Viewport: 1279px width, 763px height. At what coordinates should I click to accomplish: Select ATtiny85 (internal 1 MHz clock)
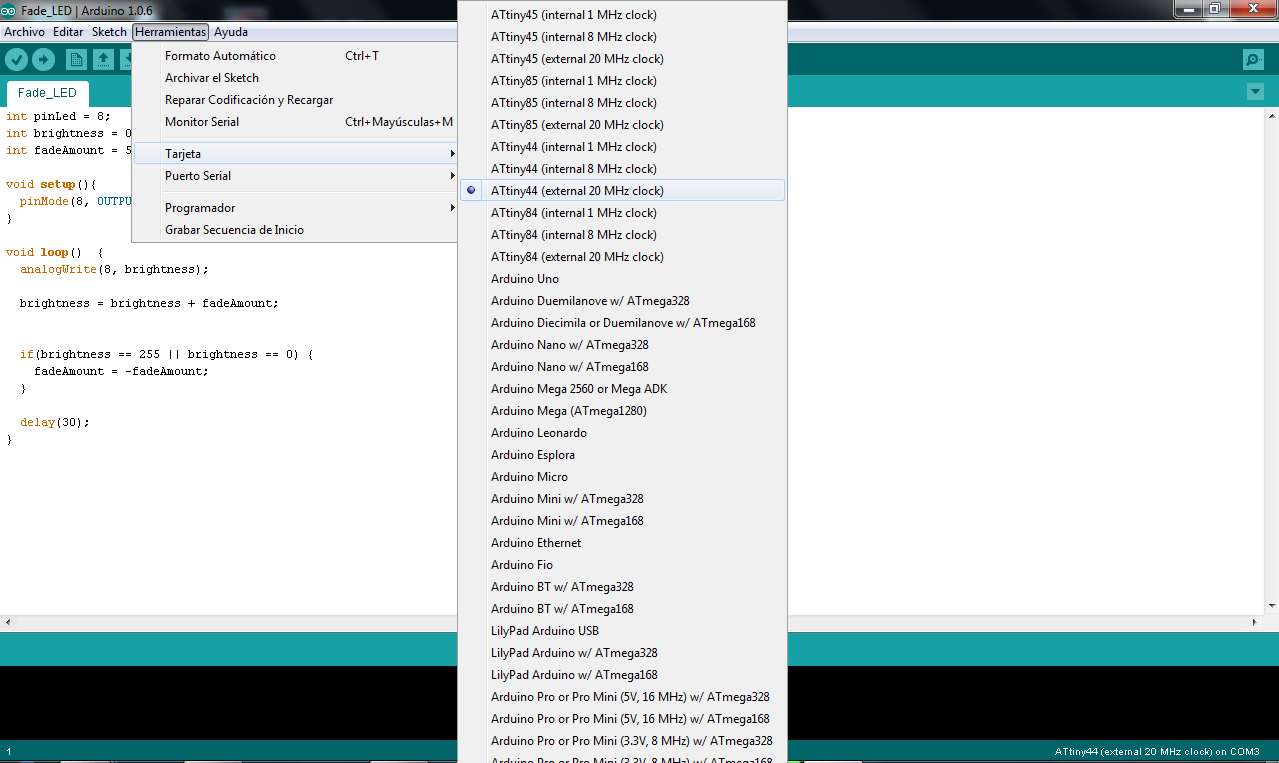(x=622, y=81)
